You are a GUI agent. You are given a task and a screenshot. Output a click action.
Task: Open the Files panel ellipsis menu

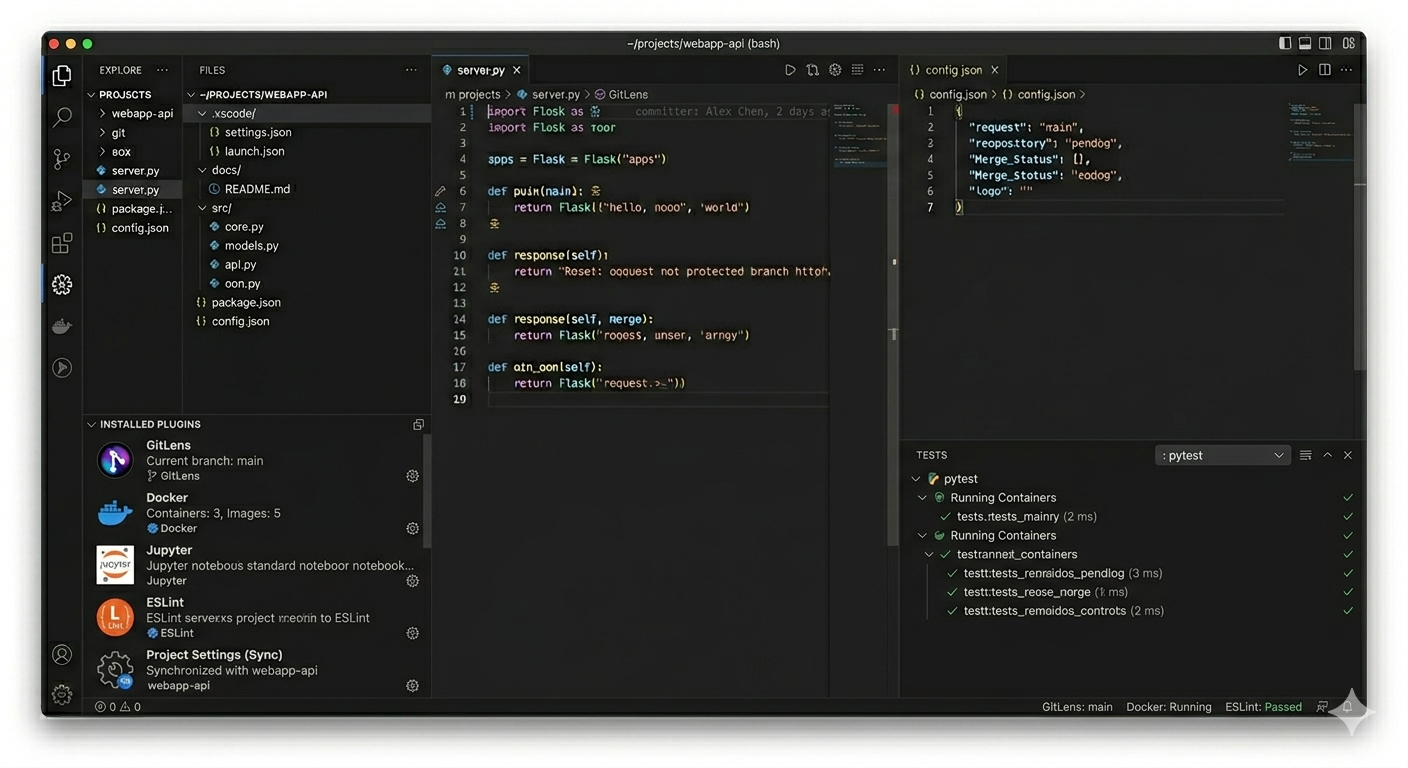coord(411,70)
